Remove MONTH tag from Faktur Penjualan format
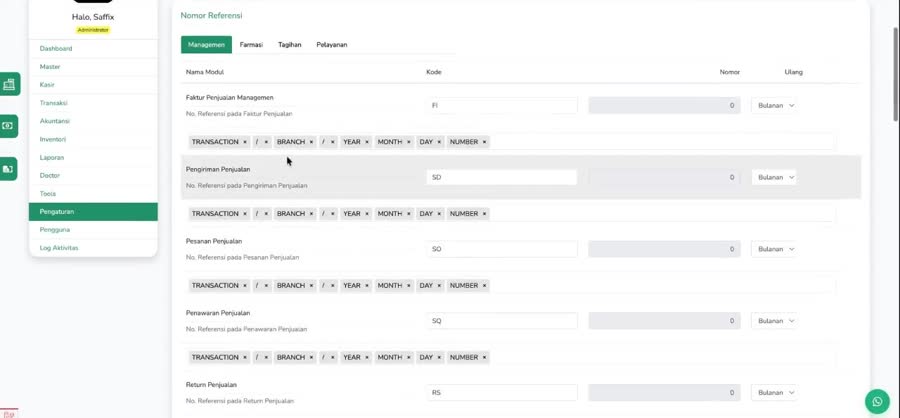This screenshot has height=418, width=900. point(409,142)
